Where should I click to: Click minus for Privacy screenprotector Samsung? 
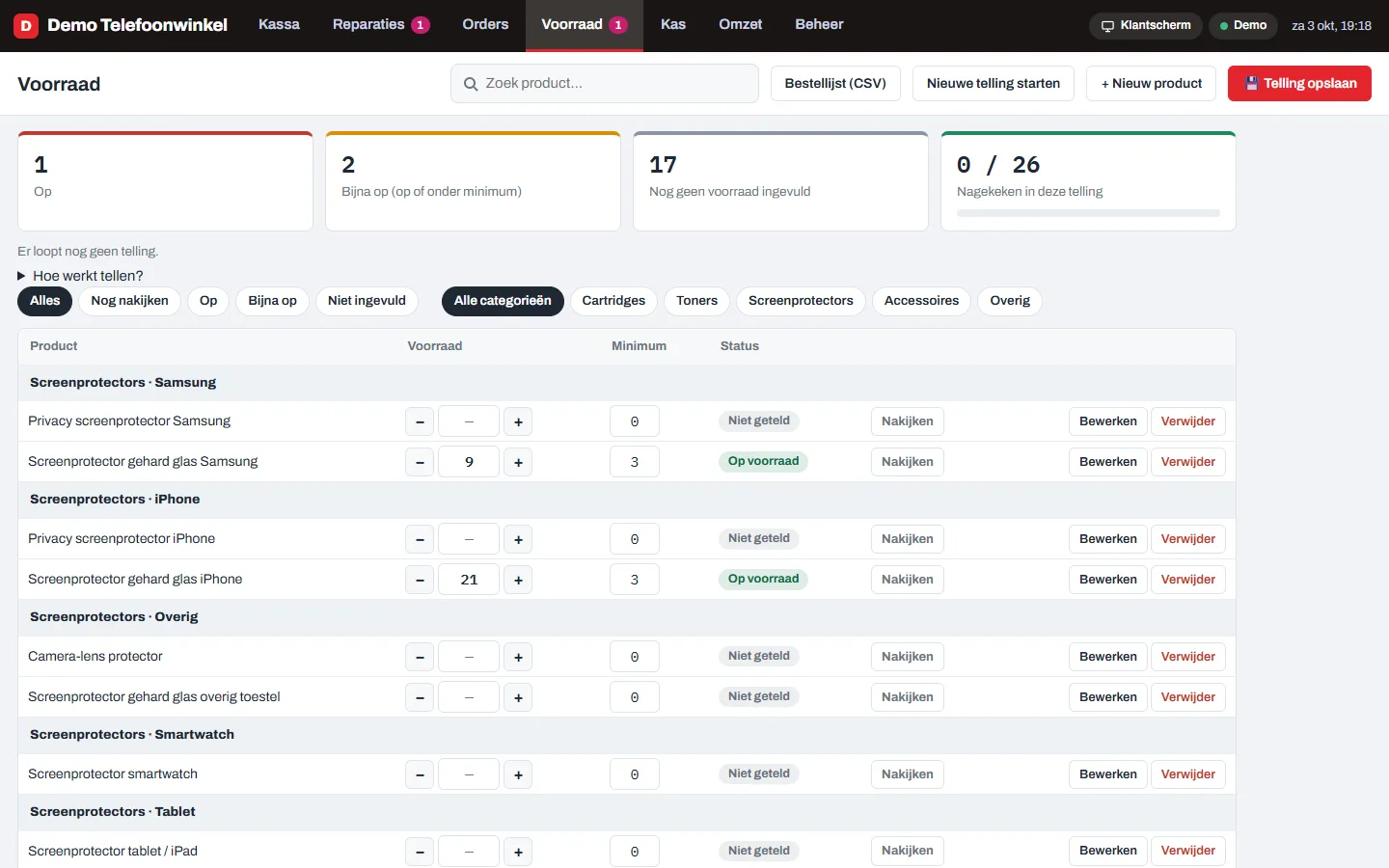click(x=420, y=421)
